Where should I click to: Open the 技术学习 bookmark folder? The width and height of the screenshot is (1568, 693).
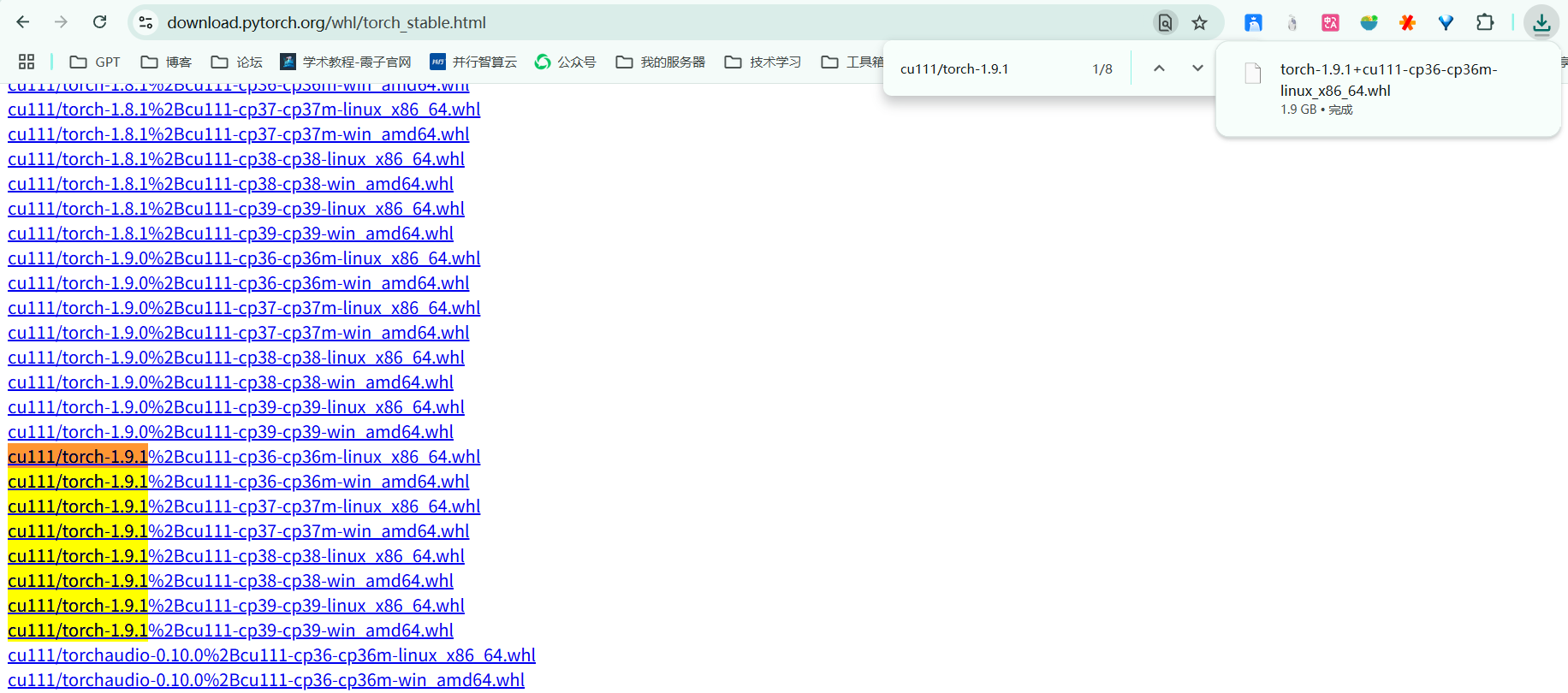tap(763, 62)
